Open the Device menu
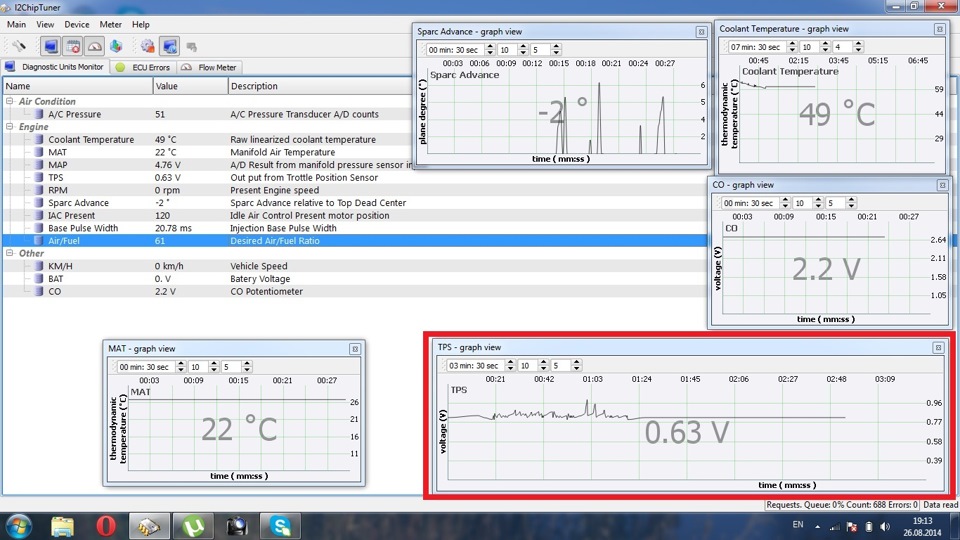 77,24
